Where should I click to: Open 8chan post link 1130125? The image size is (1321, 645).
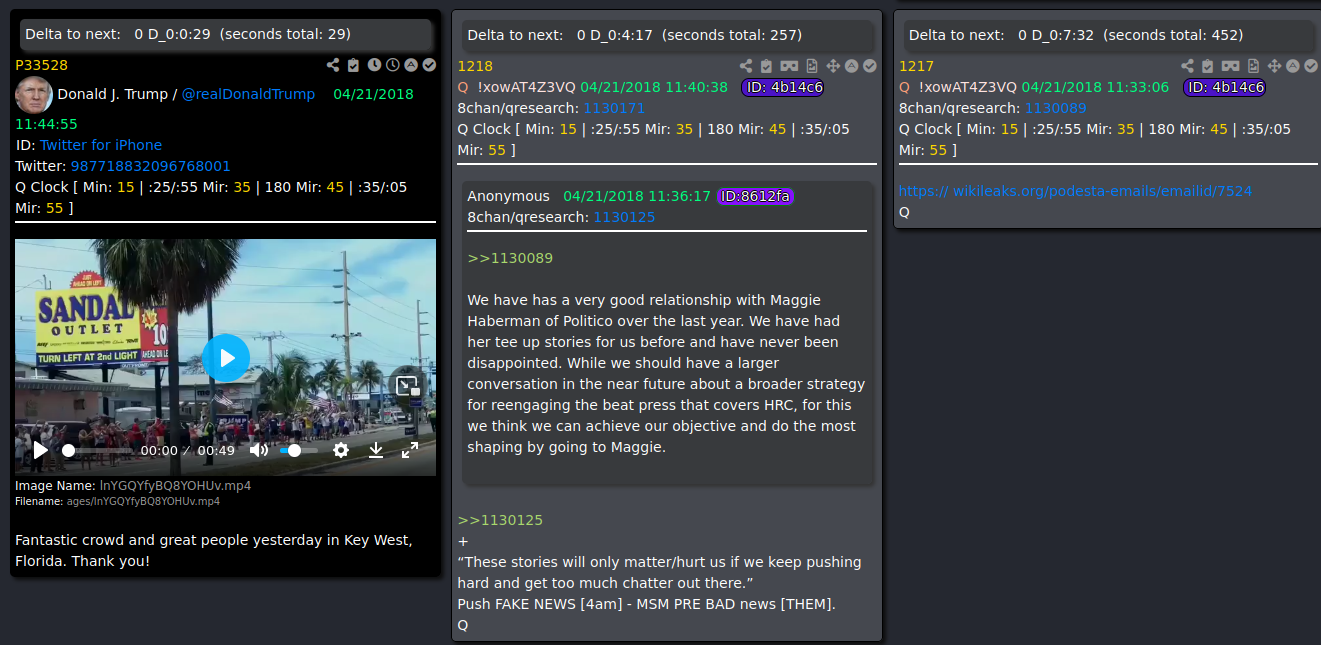pos(624,217)
